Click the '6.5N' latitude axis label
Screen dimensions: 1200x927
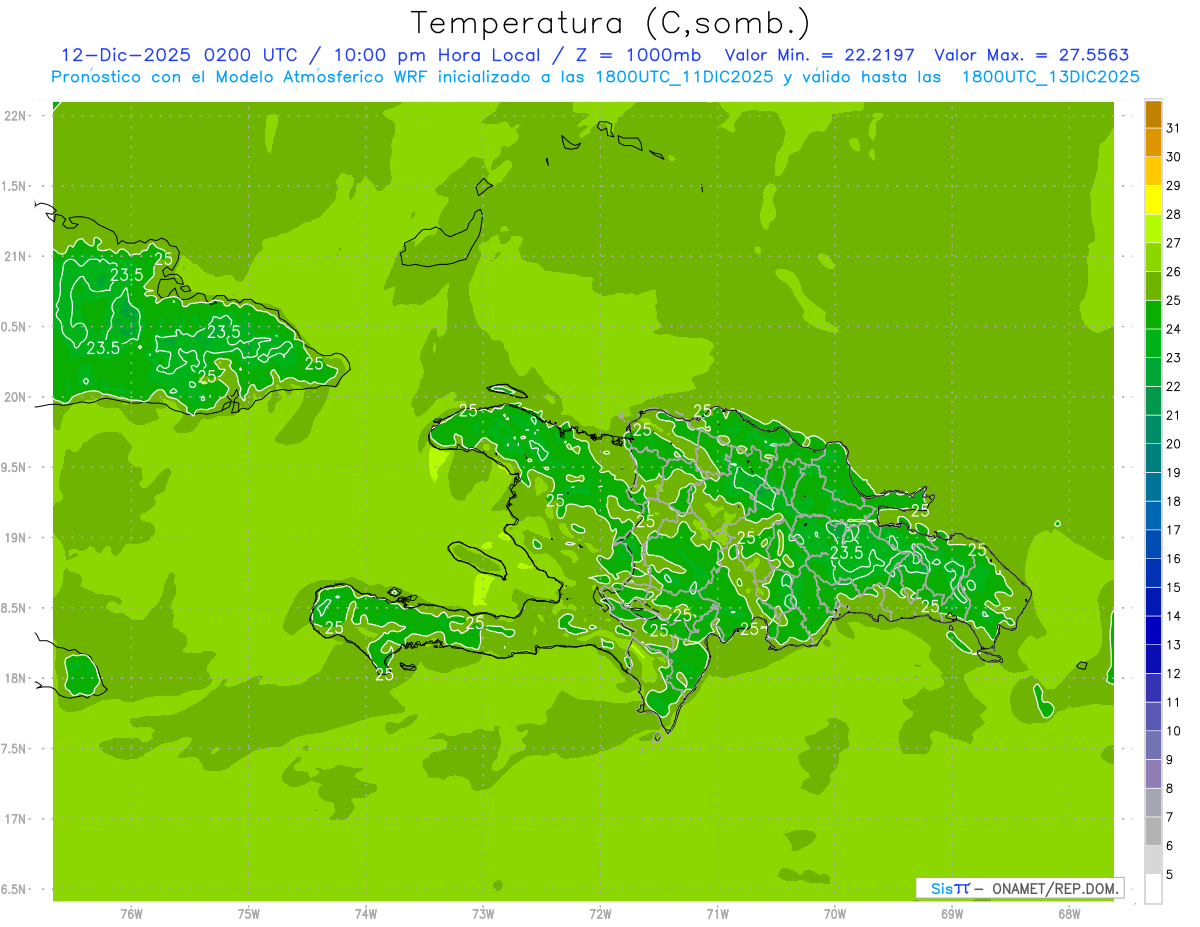click(14, 889)
